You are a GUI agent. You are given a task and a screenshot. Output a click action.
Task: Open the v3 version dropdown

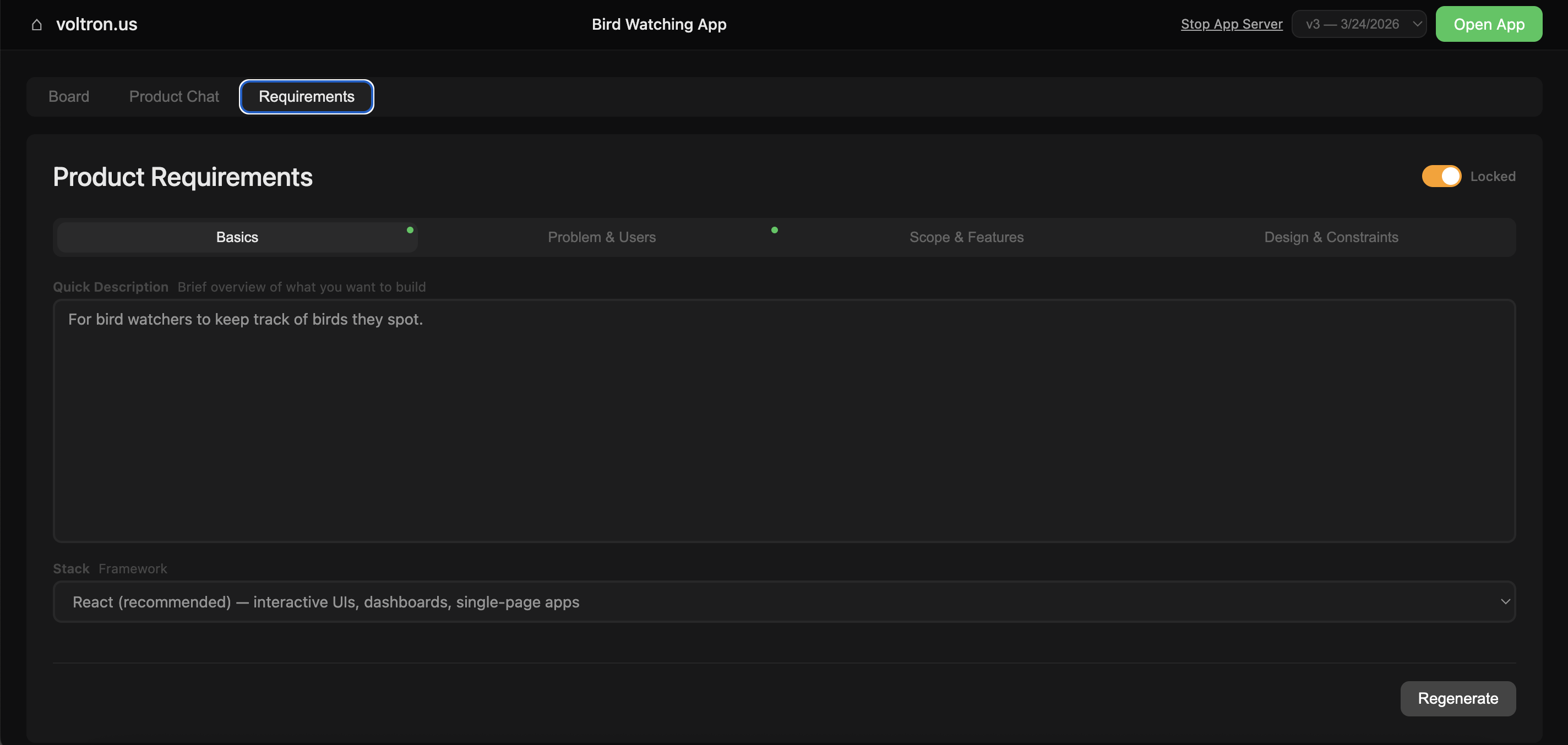coord(1352,24)
